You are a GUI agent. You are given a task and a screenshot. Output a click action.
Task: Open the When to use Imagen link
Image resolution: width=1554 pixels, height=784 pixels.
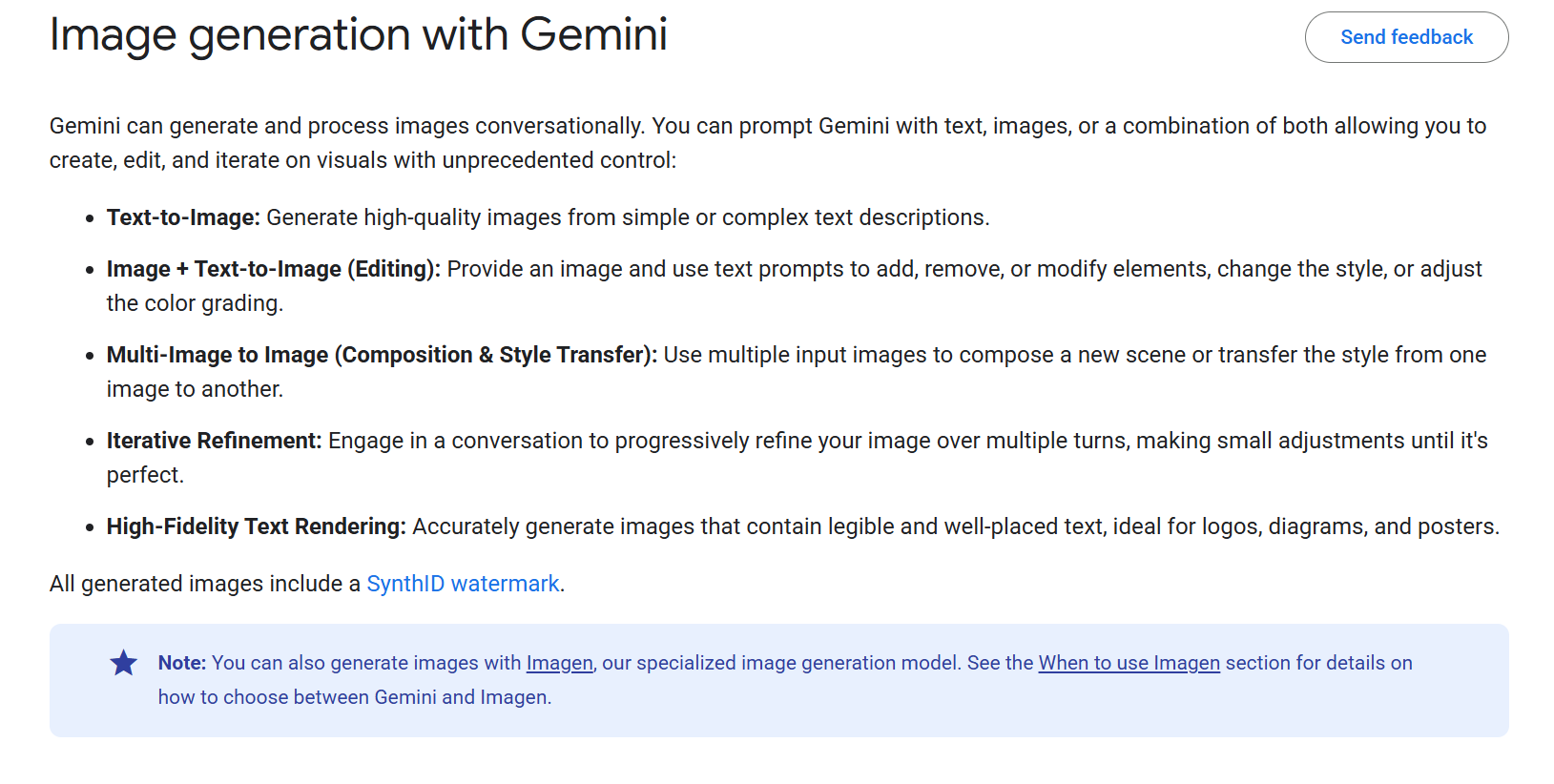tap(1129, 663)
